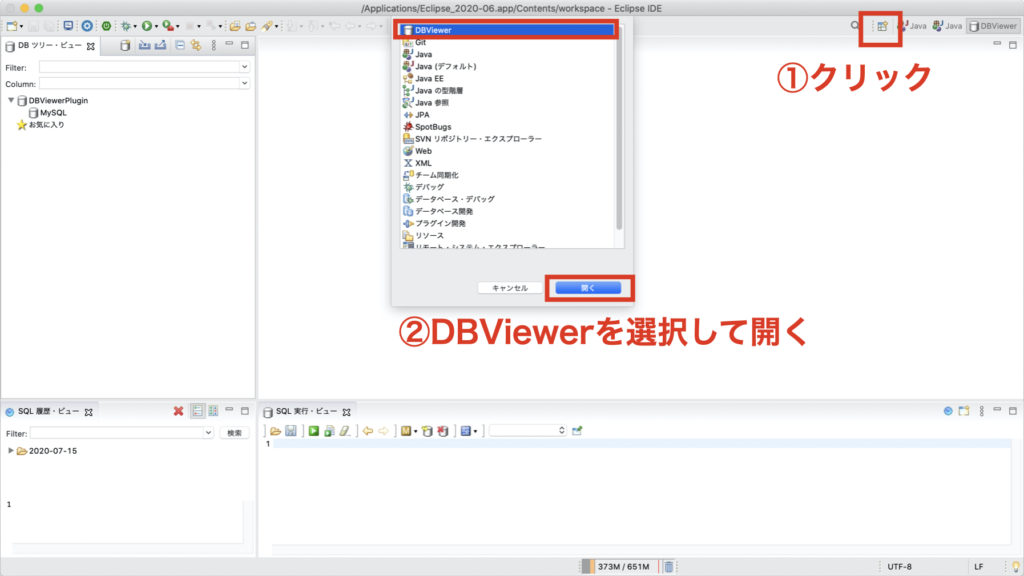Roll back with the red-marked cylinder icon
This screenshot has width=1024, height=576.
pos(443,431)
